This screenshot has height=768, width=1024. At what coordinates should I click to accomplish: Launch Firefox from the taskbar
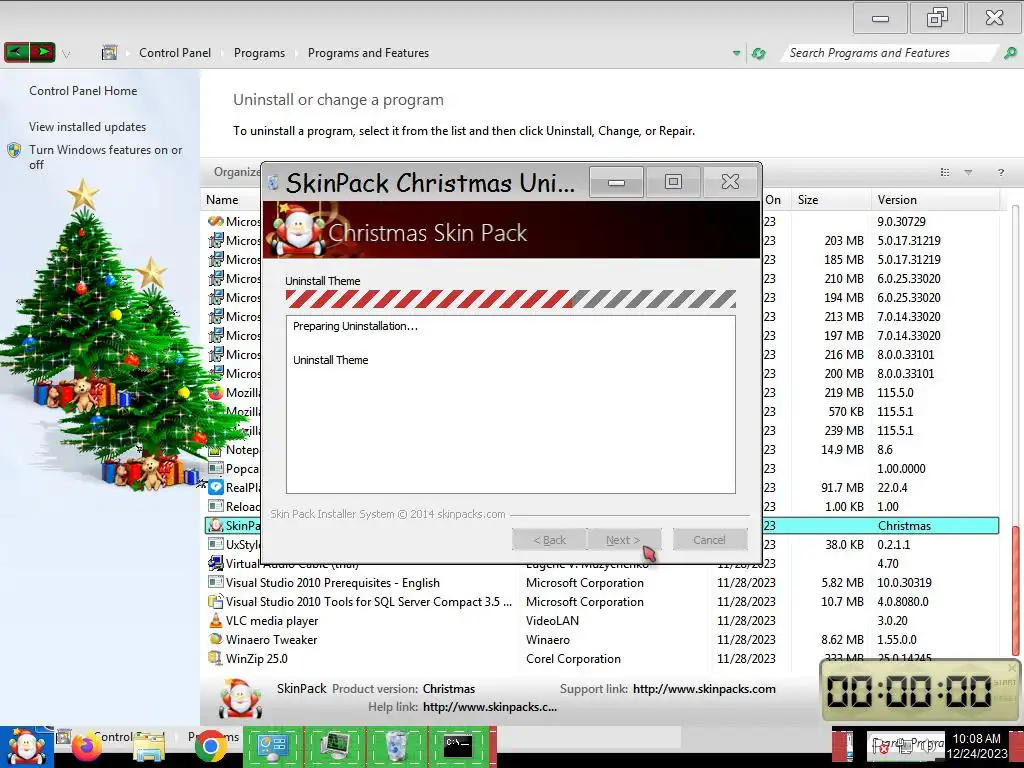87,747
